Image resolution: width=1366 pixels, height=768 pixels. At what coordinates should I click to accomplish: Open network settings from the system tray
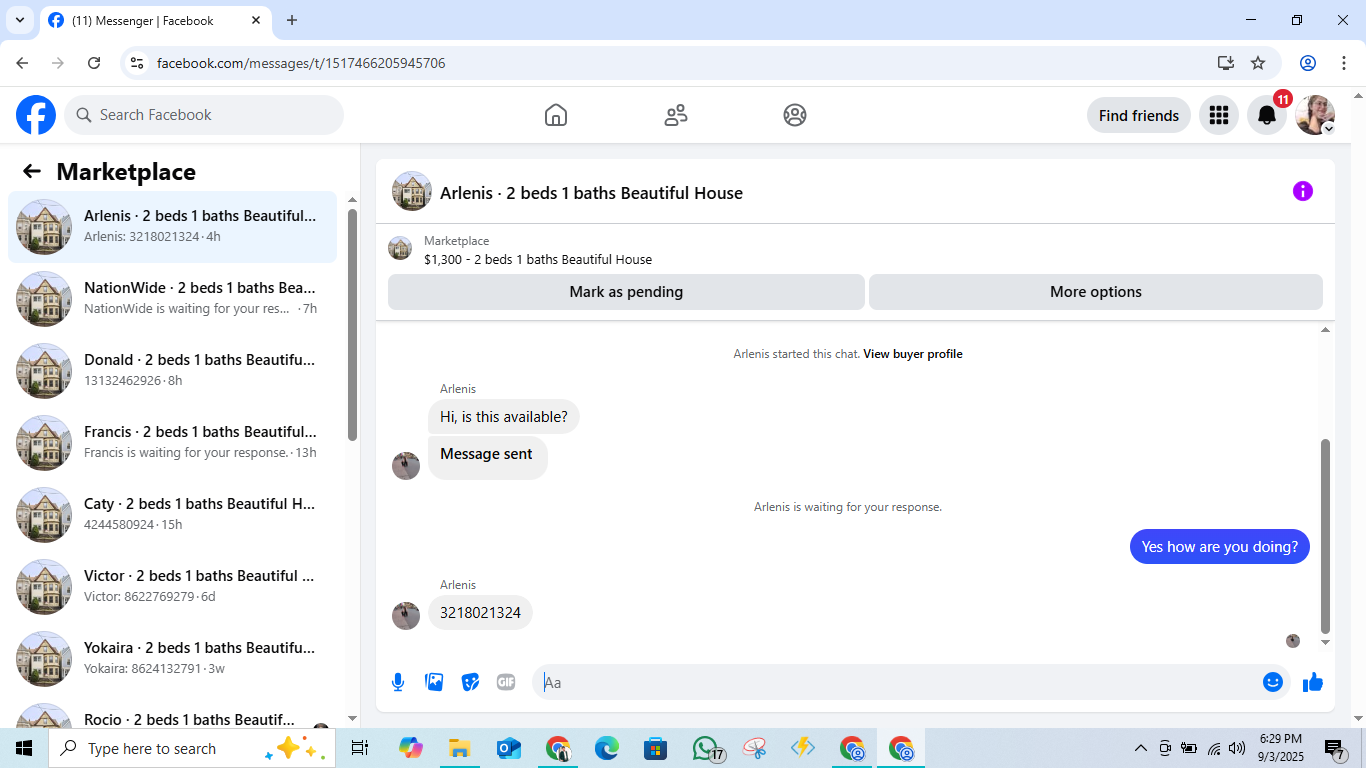[x=1214, y=748]
